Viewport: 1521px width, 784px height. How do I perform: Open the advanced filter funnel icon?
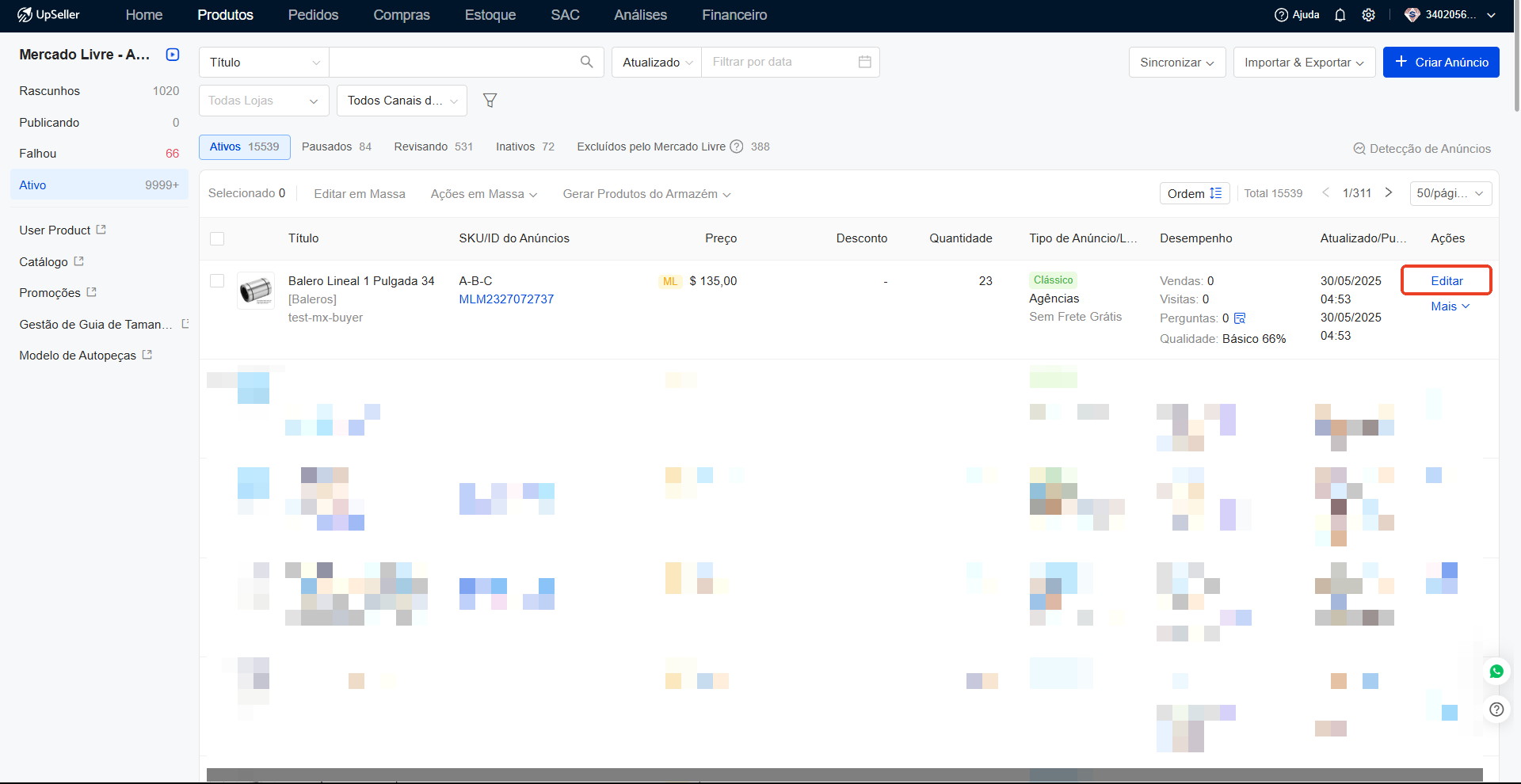tap(490, 101)
